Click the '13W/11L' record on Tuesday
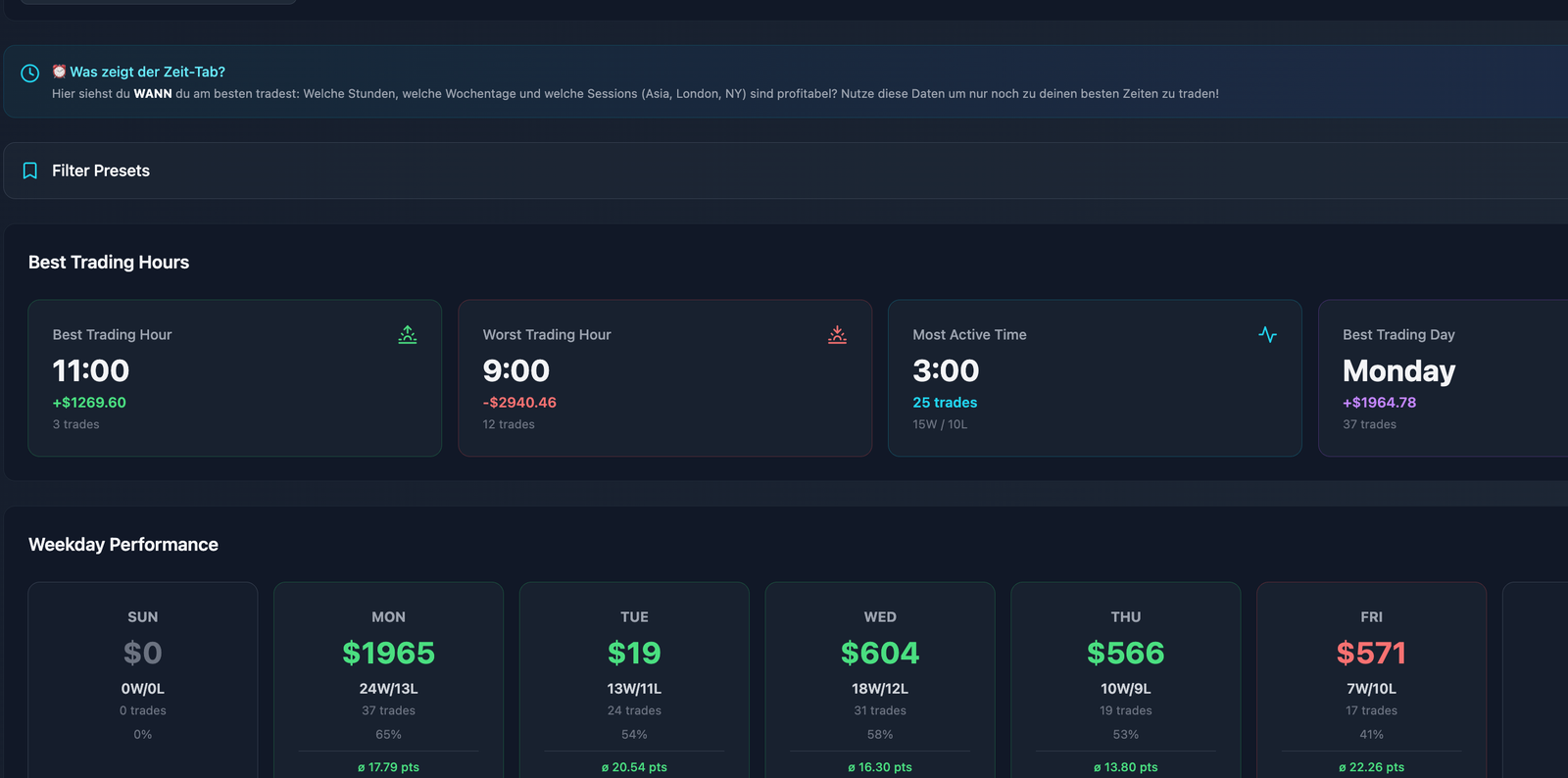Image resolution: width=1568 pixels, height=778 pixels. pyautogui.click(x=634, y=689)
